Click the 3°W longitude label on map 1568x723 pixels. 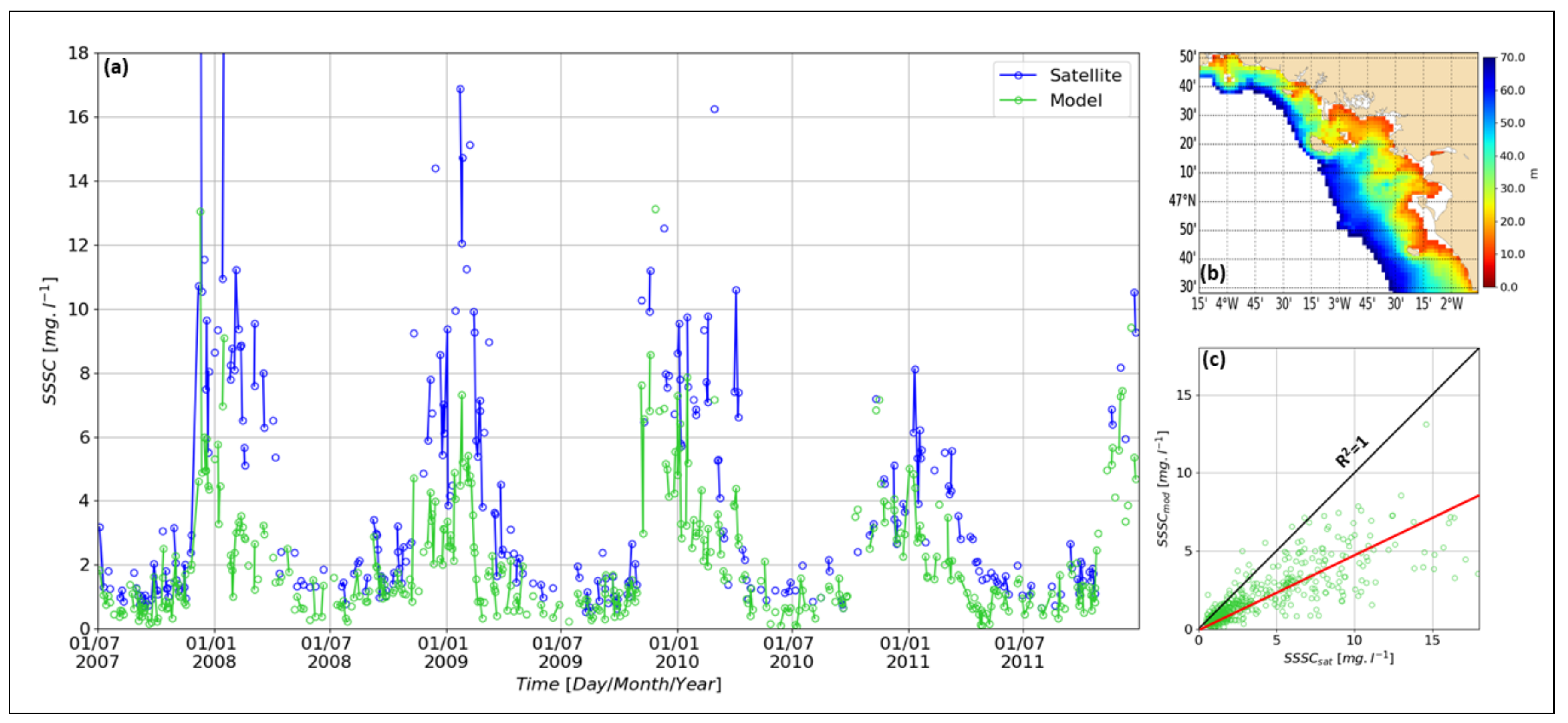(1339, 303)
